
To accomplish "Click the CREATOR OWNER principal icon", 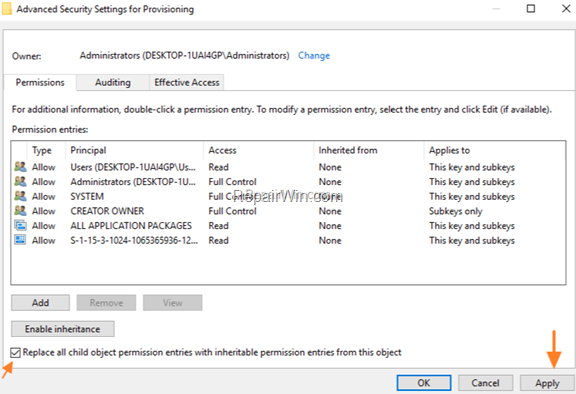I will point(20,211).
